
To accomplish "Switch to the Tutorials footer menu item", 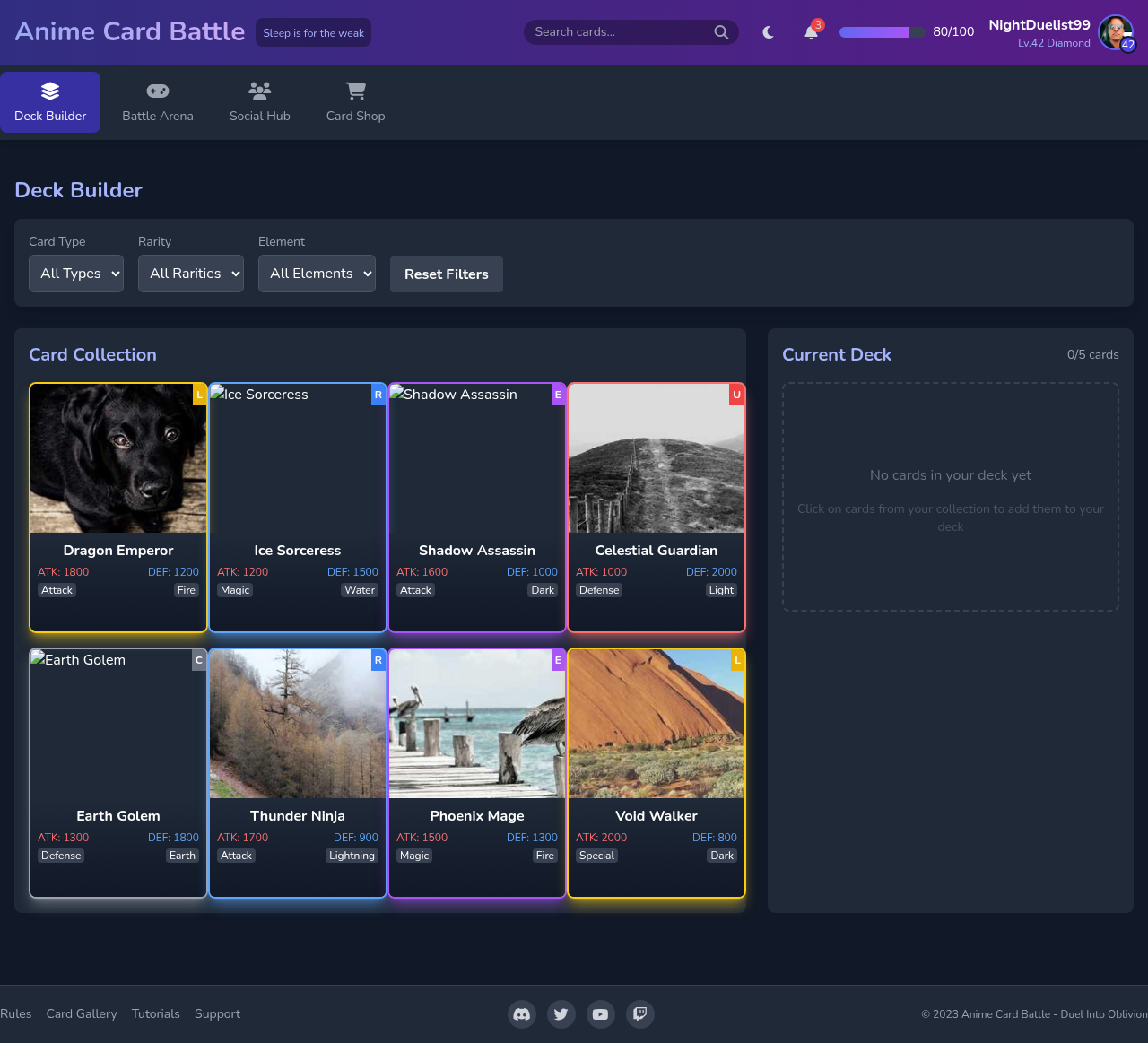I will click(x=155, y=1014).
